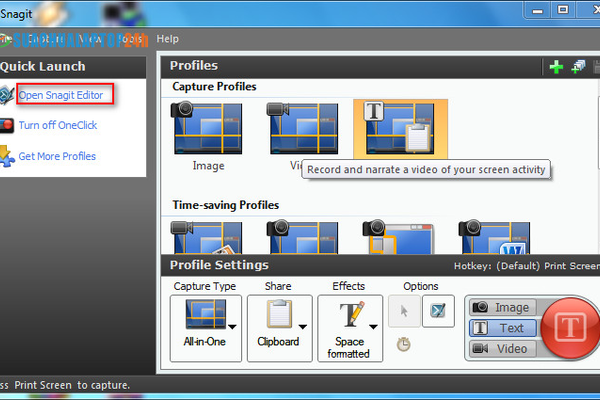Choose the Word document Time-saving profile
Image resolution: width=600 pixels, height=400 pixels.
click(494, 237)
